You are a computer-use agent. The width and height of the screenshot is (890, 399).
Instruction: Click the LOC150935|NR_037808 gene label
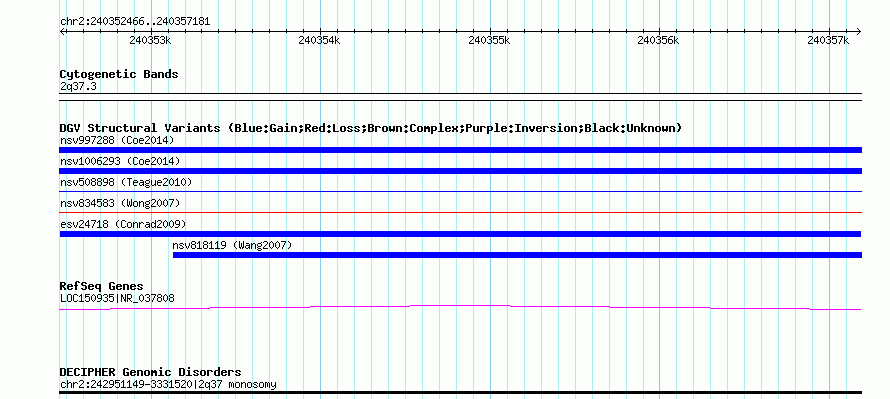(117, 299)
